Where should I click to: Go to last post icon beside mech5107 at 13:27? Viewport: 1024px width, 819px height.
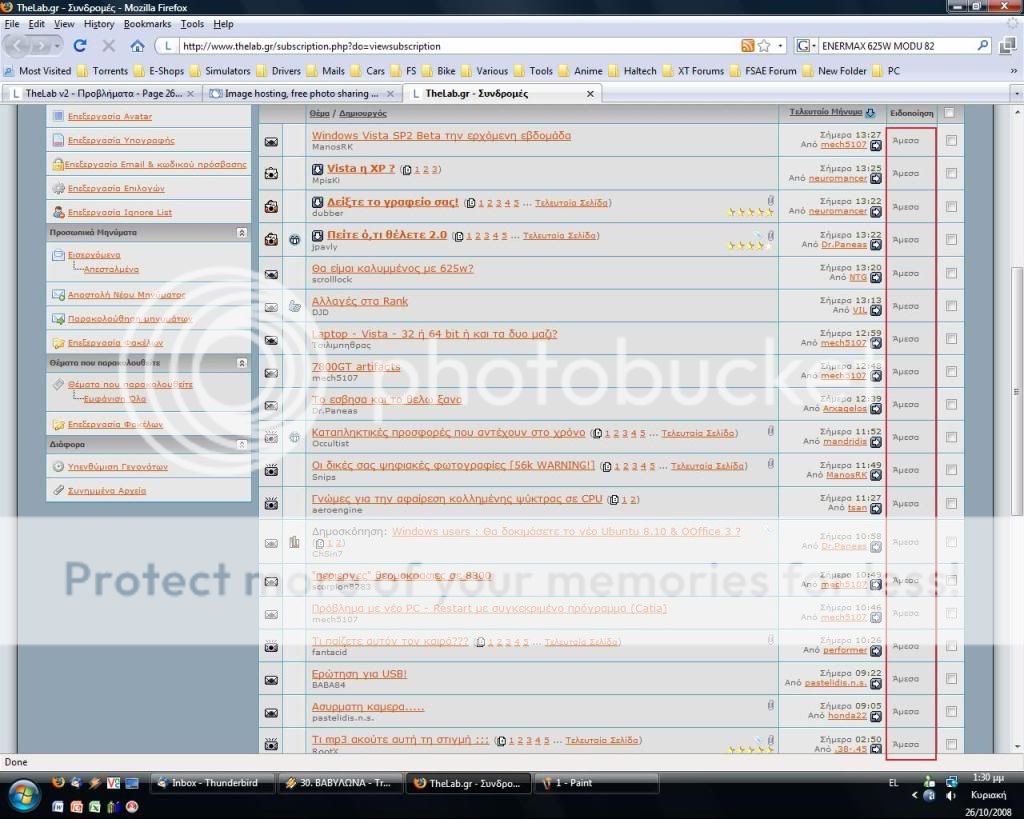coord(876,145)
